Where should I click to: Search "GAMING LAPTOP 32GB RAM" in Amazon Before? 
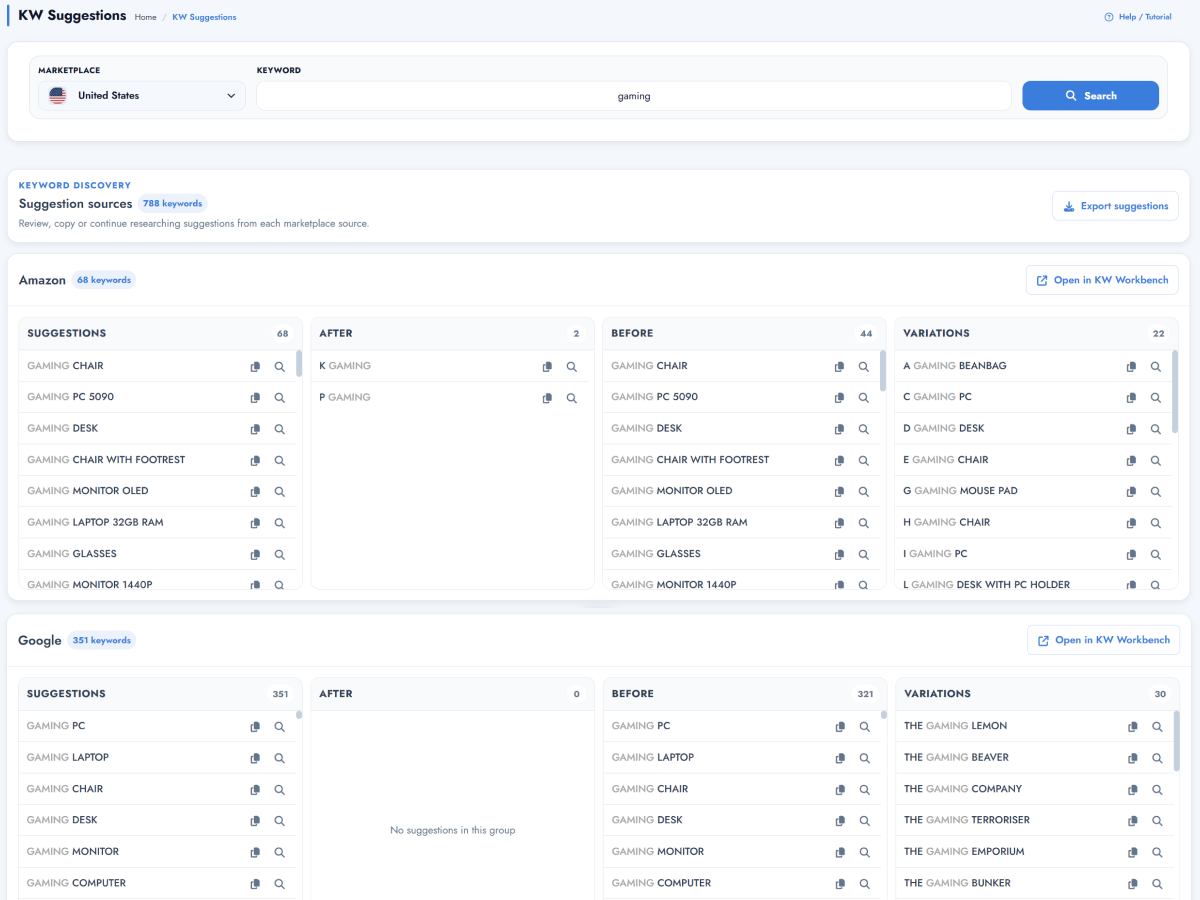click(864, 523)
